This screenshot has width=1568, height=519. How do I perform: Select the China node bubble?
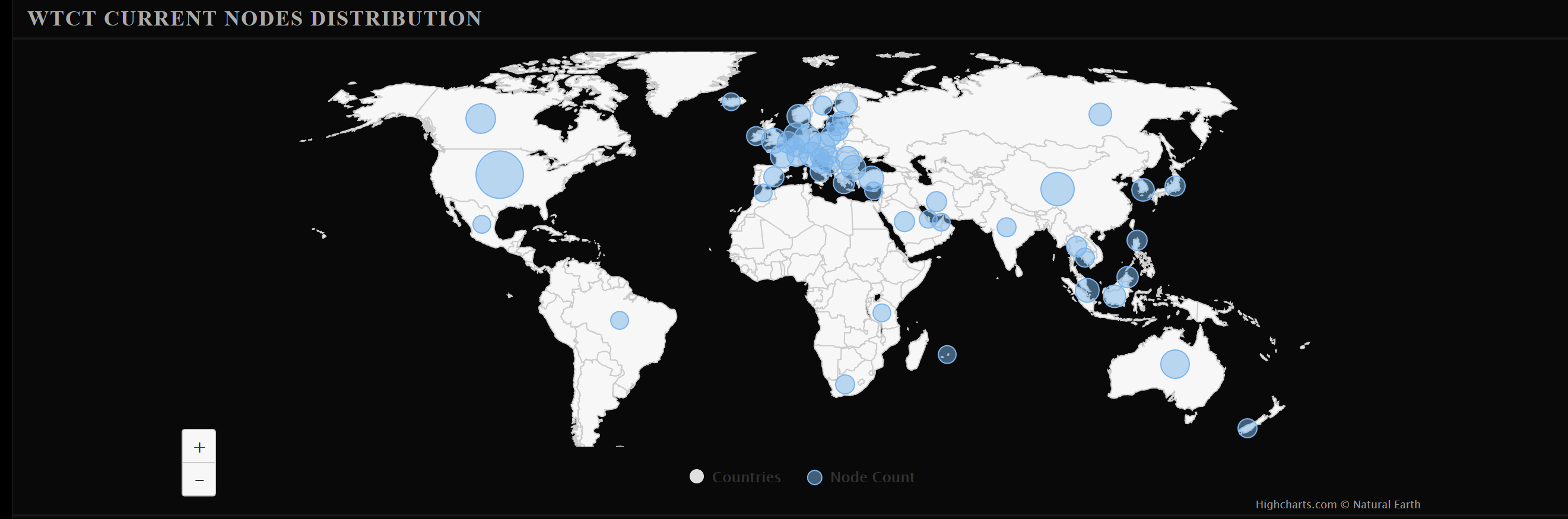point(1058,189)
